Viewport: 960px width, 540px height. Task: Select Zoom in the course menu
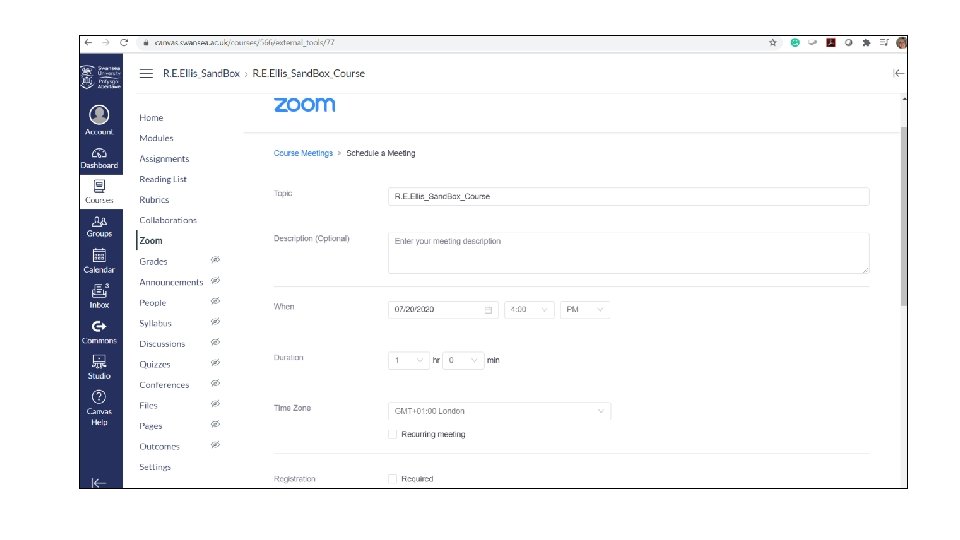point(151,241)
